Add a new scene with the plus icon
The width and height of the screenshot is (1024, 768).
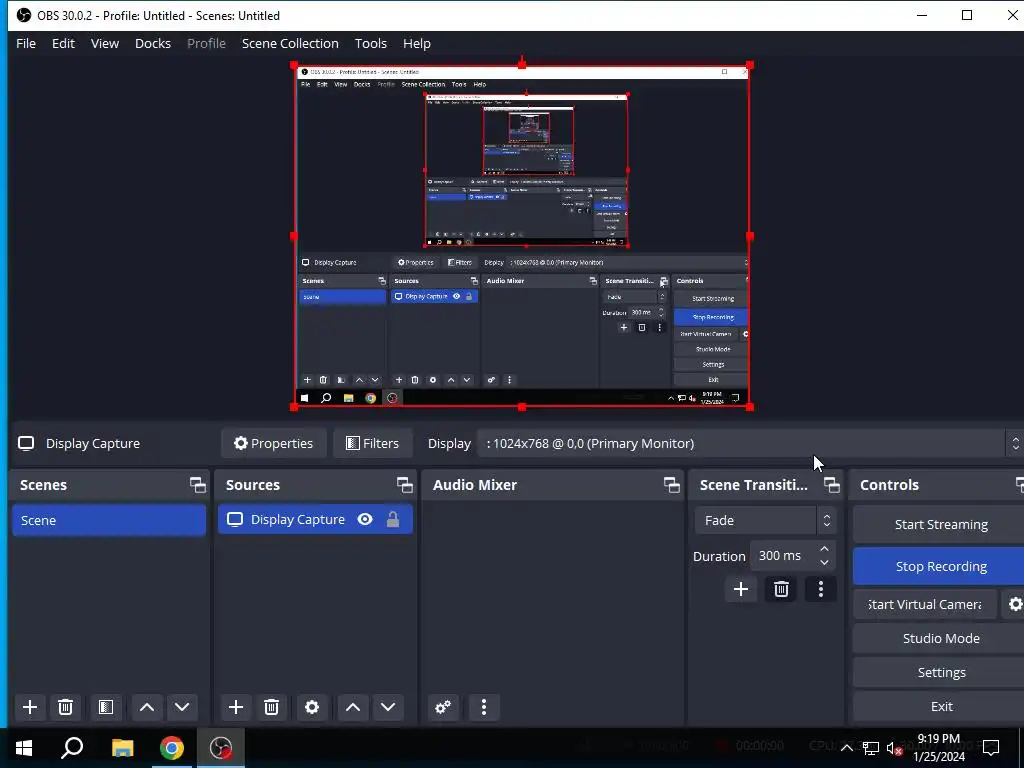(x=29, y=707)
